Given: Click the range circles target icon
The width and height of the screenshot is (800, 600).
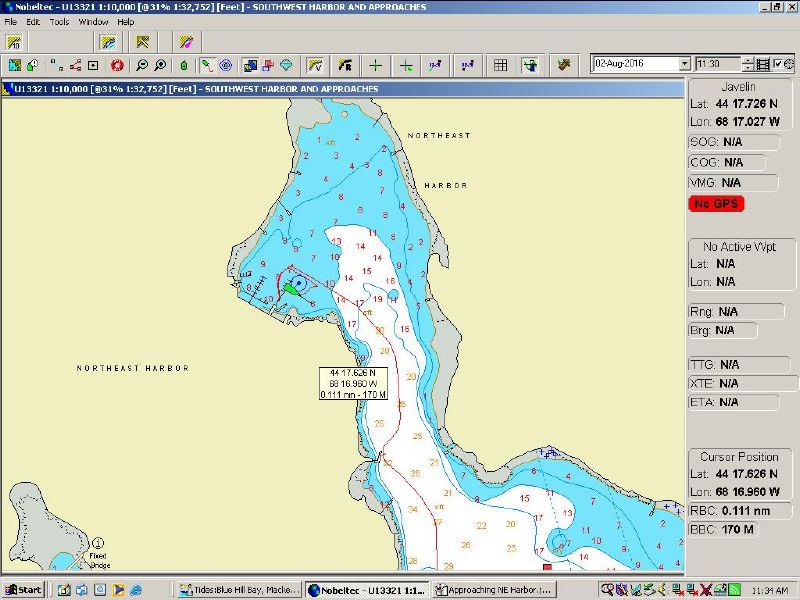Looking at the screenshot, I should click(x=226, y=65).
